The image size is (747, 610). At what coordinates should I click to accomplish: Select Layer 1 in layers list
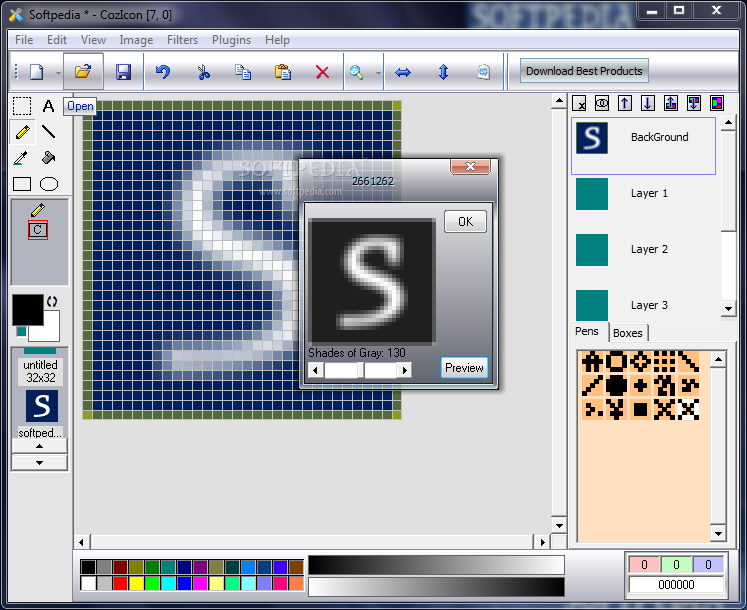[x=643, y=194]
